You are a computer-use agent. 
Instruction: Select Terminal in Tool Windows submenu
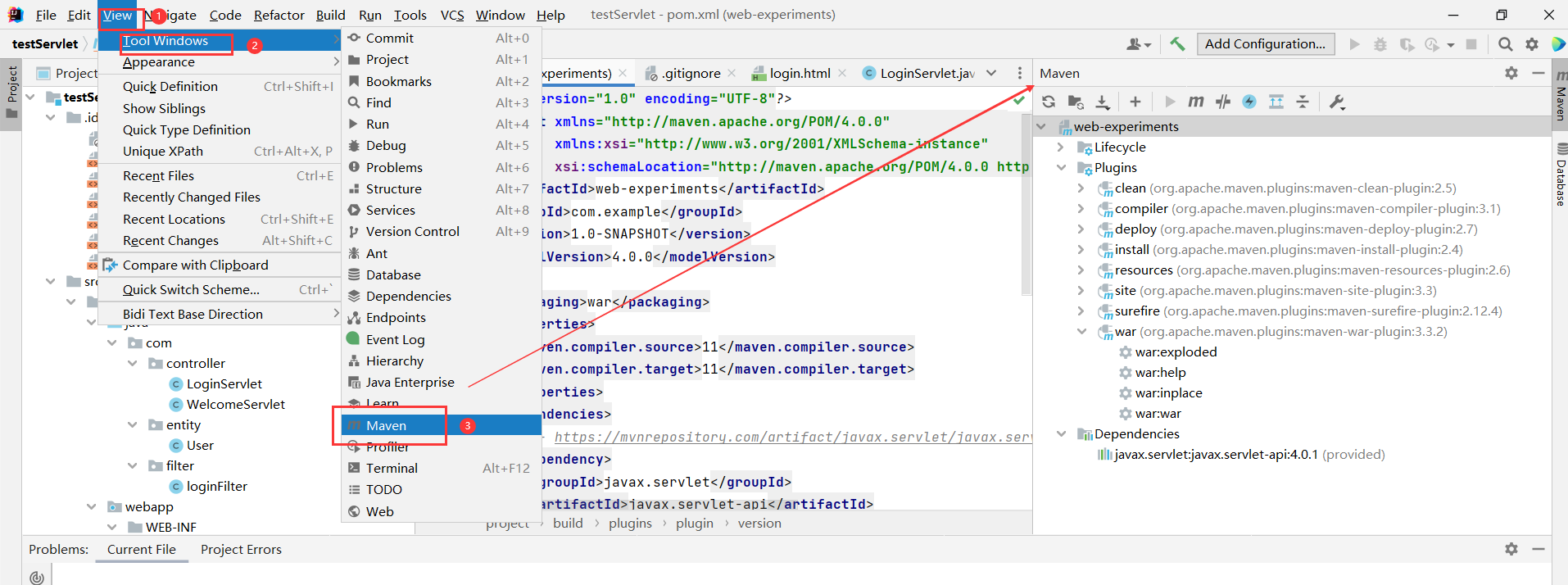pos(441,468)
